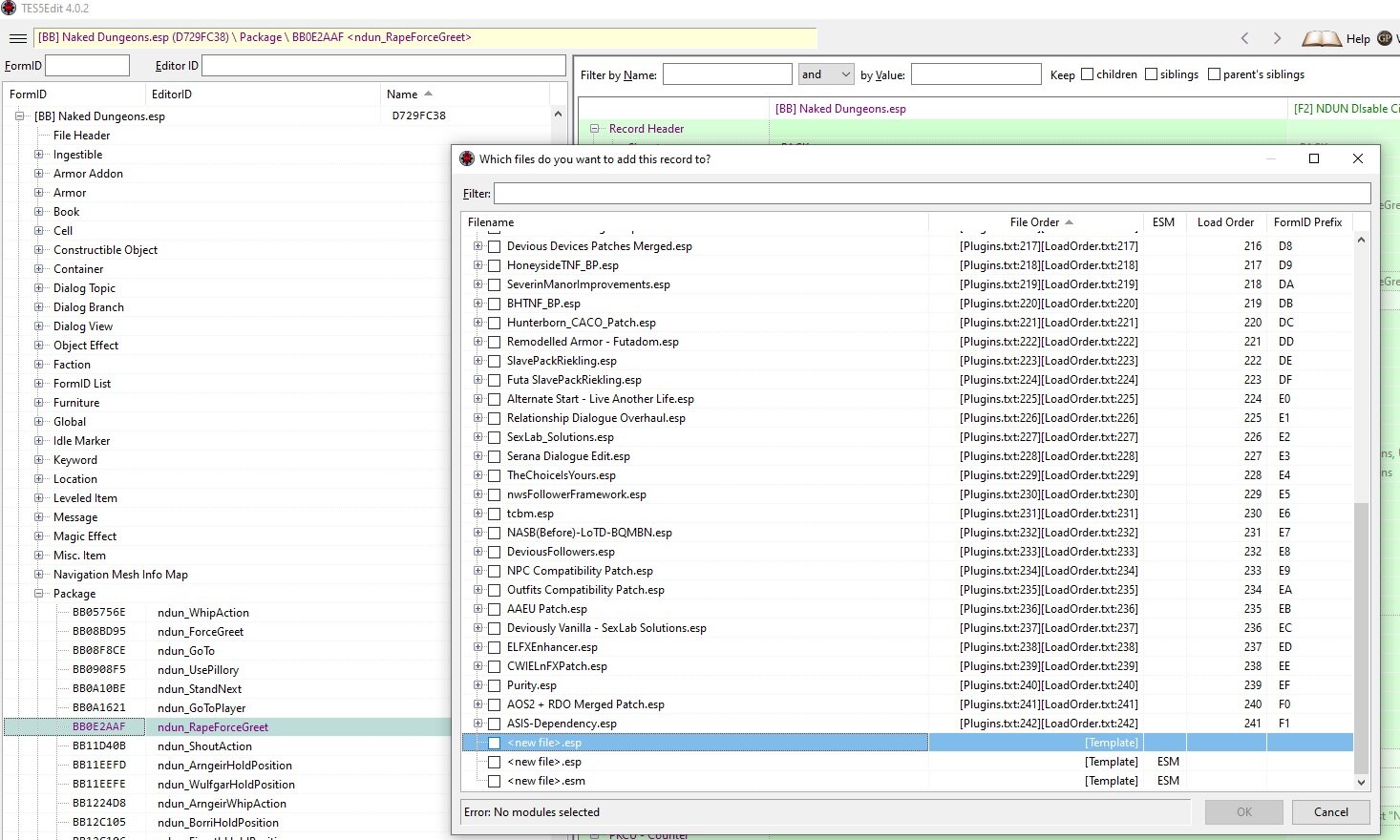Screen dimensions: 1400x840
Task: Check the SexLab_Solutions.esp checkbox
Action: coord(494,437)
